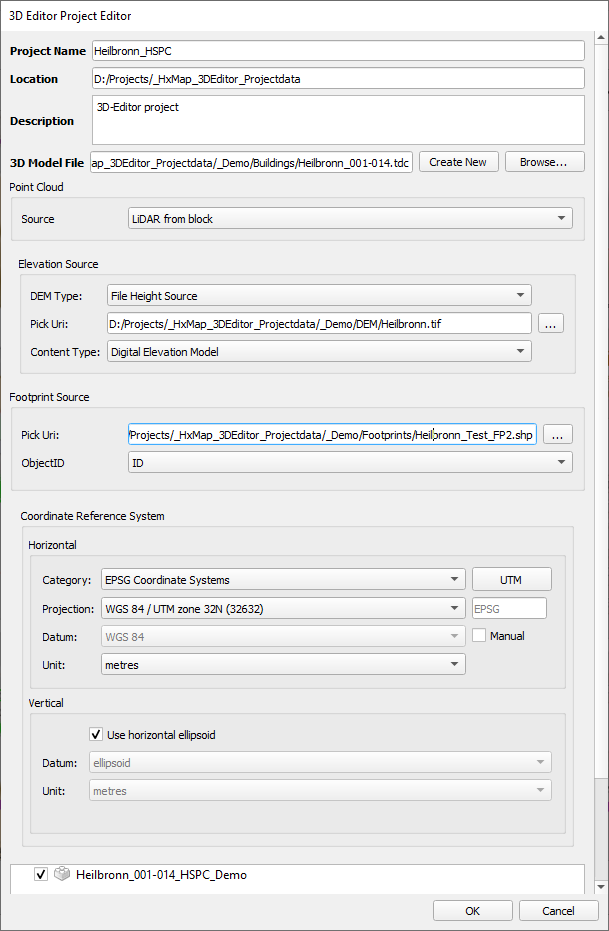The height and width of the screenshot is (931, 609).
Task: Click the EPSG code input field
Action: [508, 608]
